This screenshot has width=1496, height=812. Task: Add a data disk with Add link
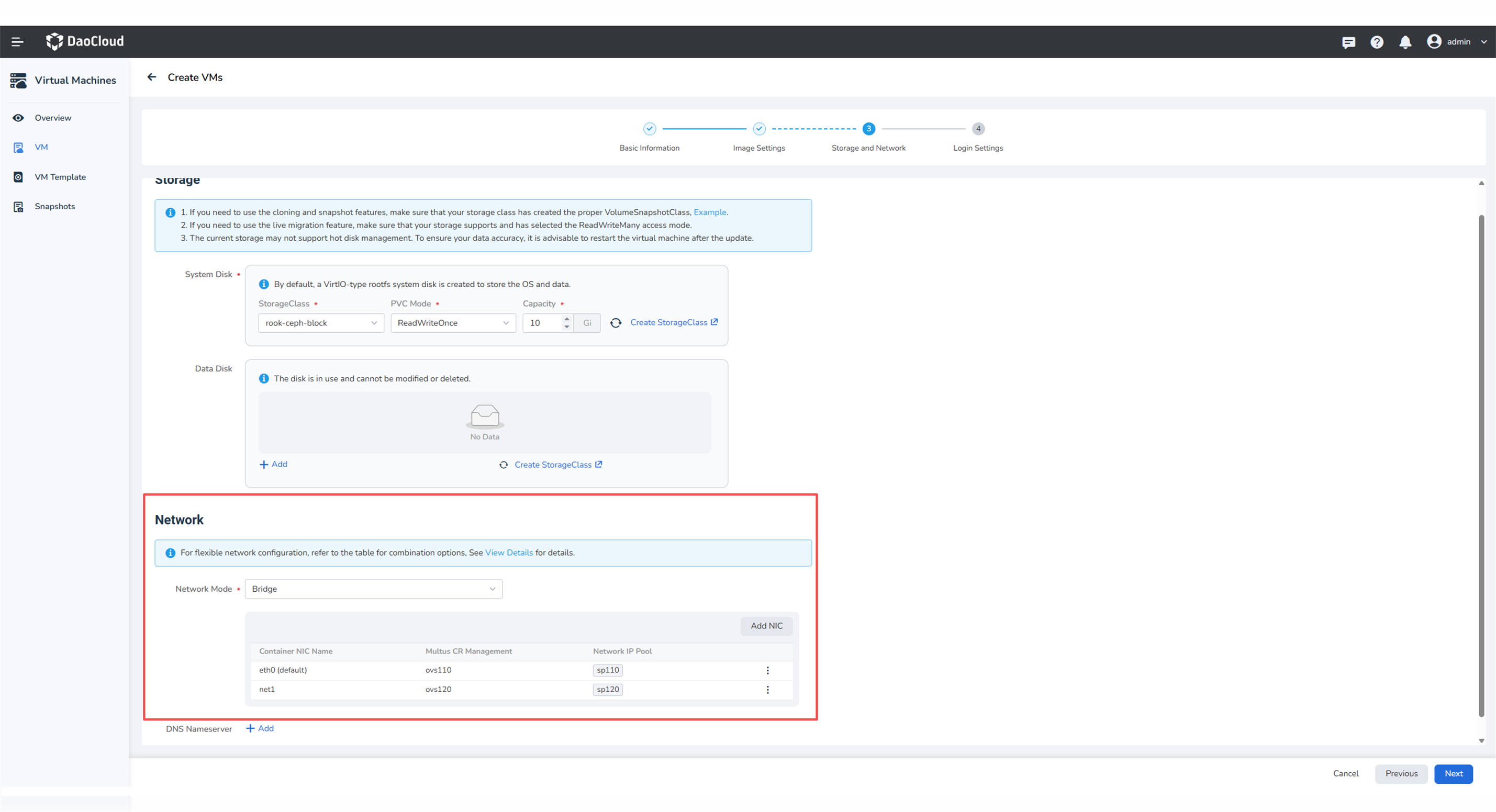click(x=273, y=464)
